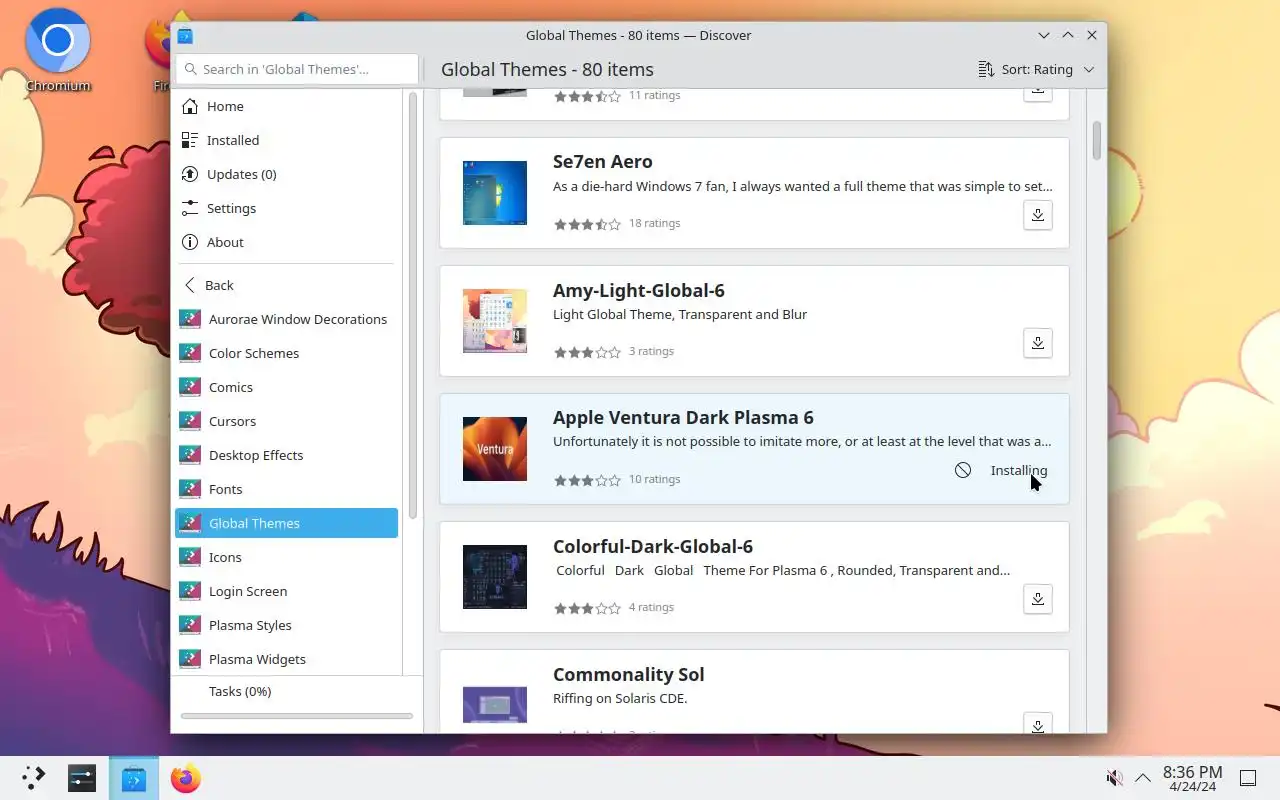Go to Updates (0)
The image size is (1280, 800).
coord(287,174)
